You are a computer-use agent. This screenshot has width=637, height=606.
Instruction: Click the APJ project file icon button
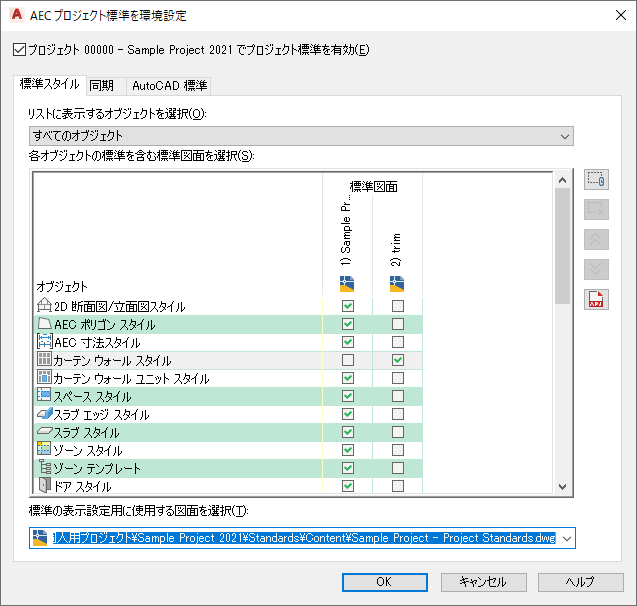pyautogui.click(x=596, y=299)
